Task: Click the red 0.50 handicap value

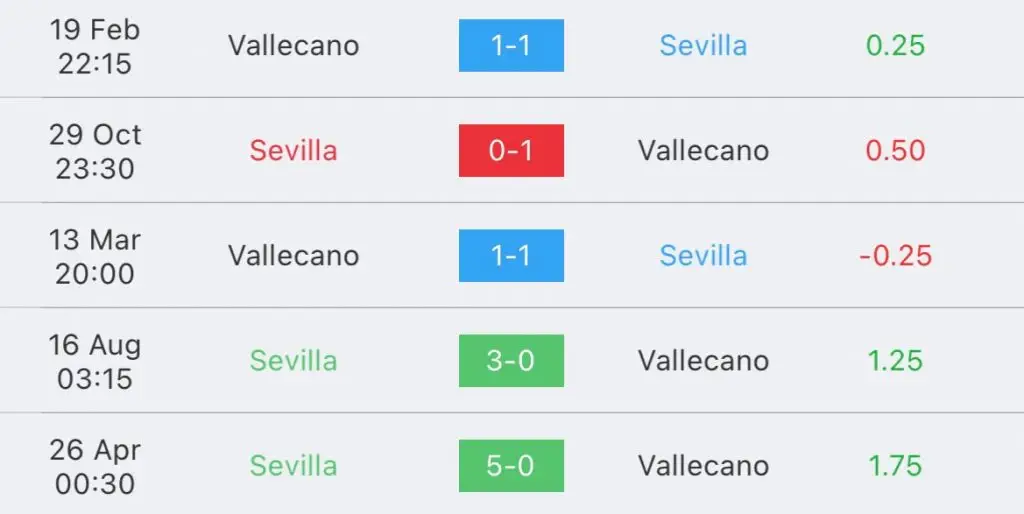Action: pyautogui.click(x=895, y=151)
